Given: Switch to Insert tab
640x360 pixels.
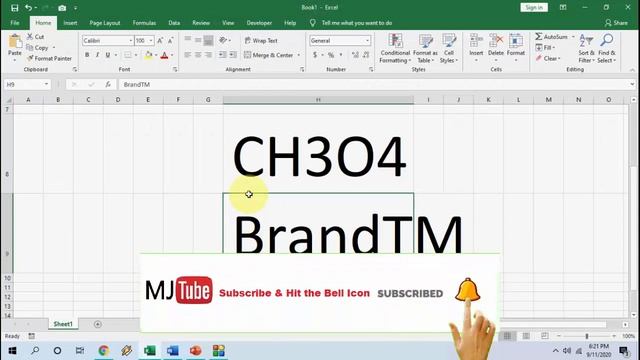Looking at the screenshot, I should coord(70,23).
